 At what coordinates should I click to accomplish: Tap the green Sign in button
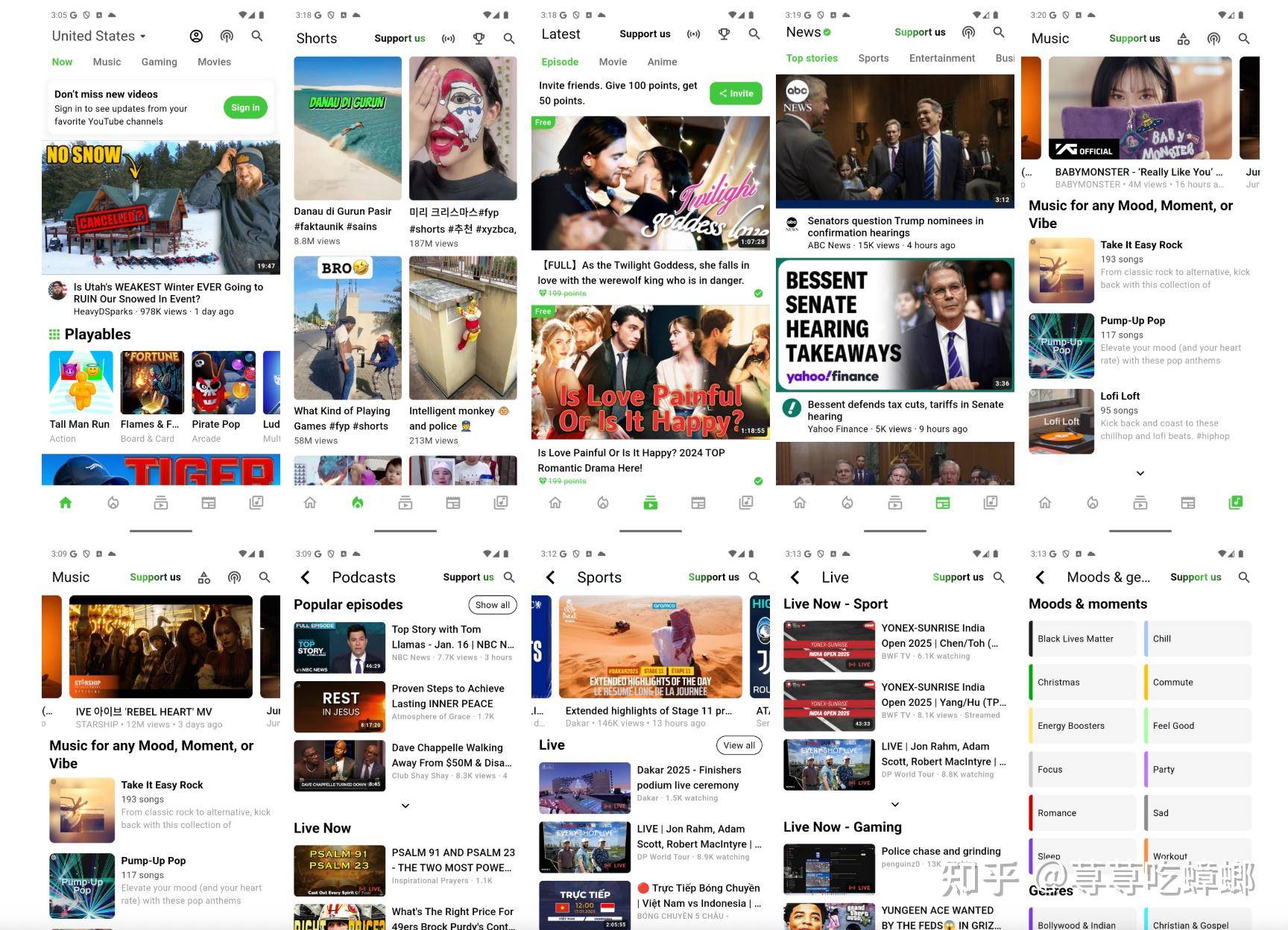(x=245, y=107)
